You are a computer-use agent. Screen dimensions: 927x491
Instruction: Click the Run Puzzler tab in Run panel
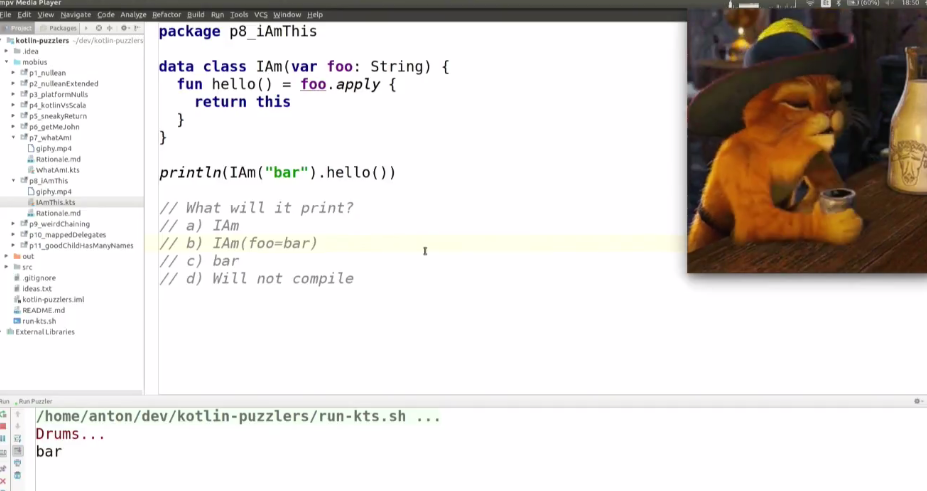point(35,401)
